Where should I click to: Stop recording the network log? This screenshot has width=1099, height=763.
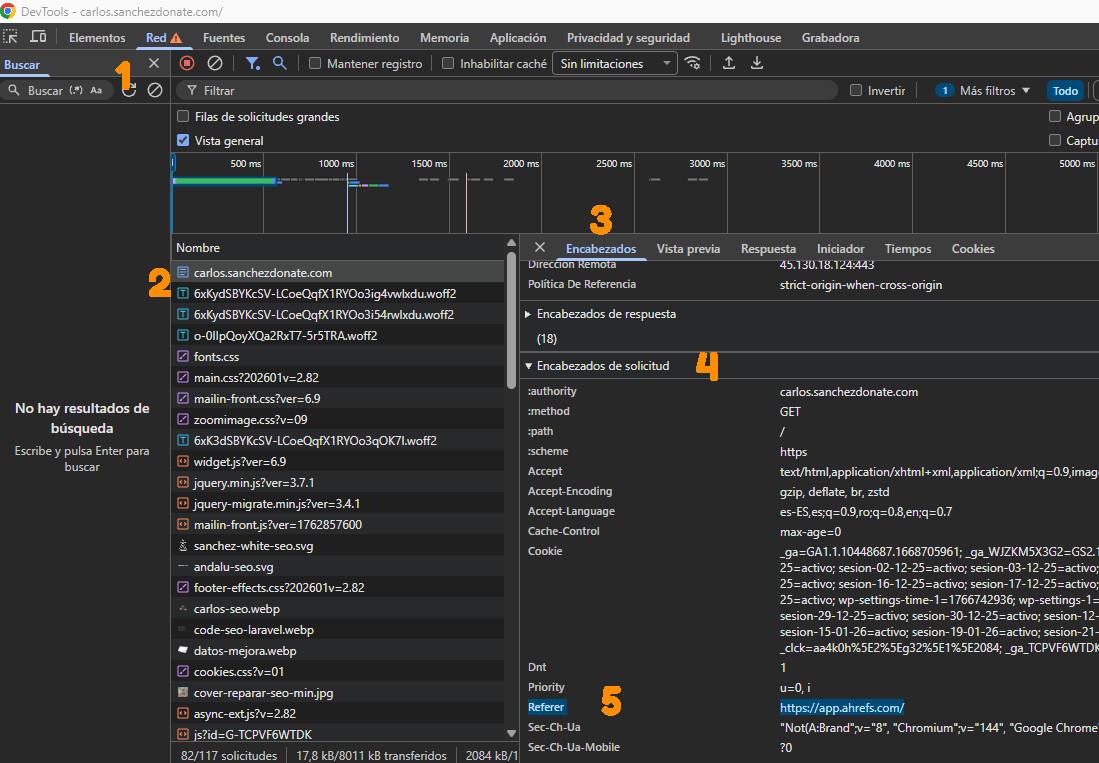[187, 63]
